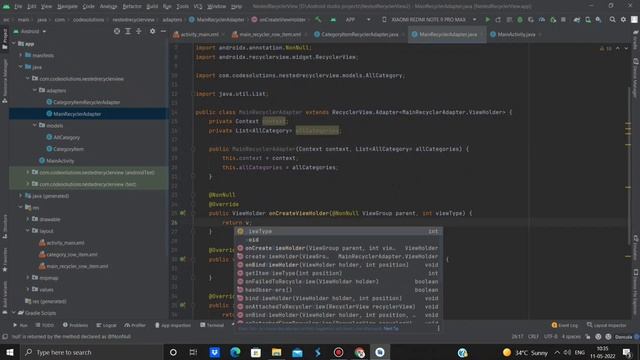Open the Profiler tool window
This screenshot has height=360, width=640.
[x=135, y=325]
